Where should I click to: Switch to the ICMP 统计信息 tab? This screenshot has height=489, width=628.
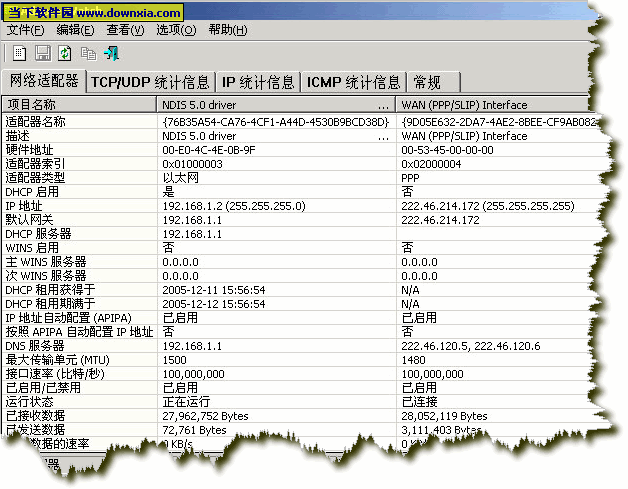(x=354, y=82)
